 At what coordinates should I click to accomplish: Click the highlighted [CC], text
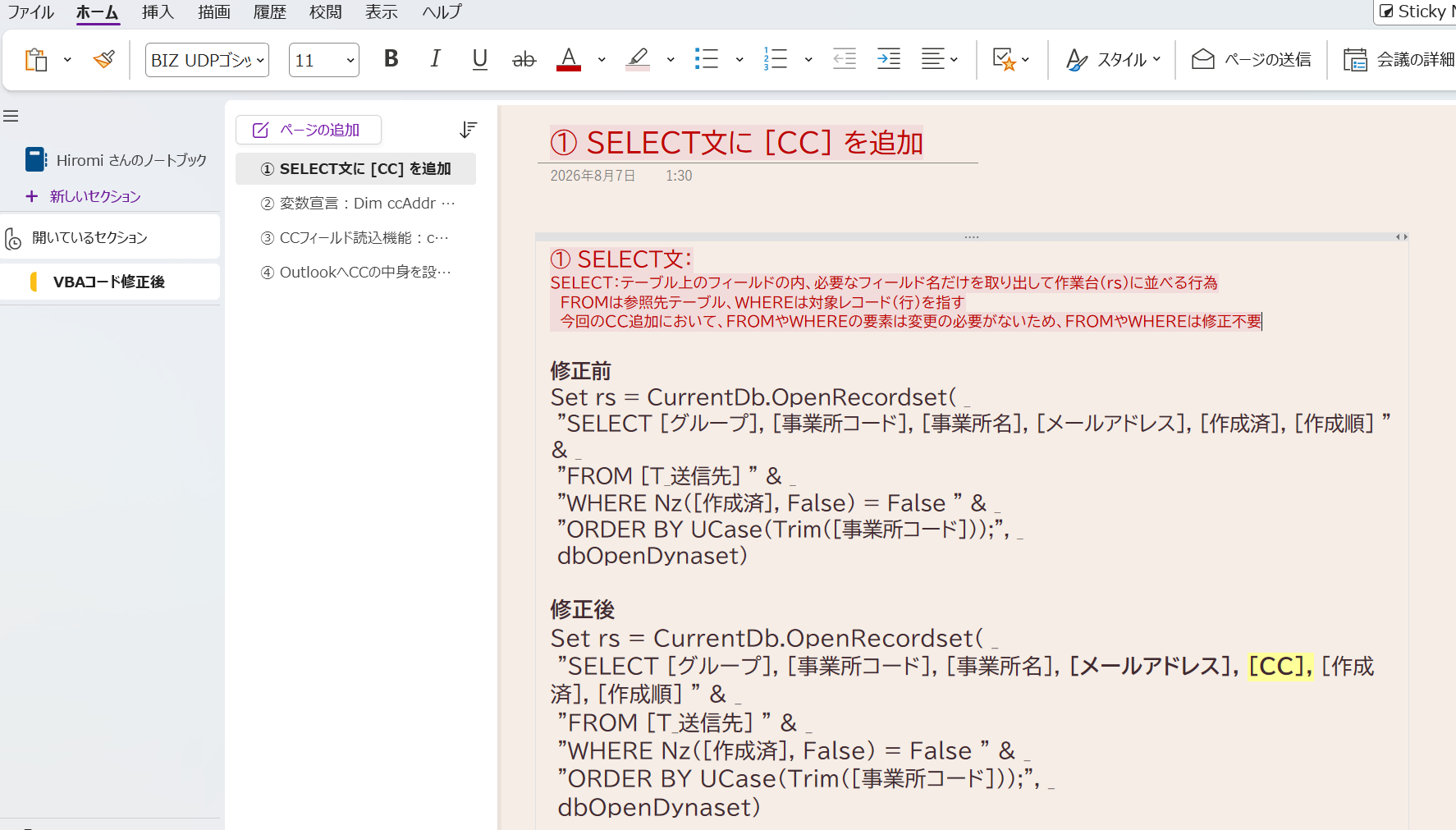click(1280, 666)
